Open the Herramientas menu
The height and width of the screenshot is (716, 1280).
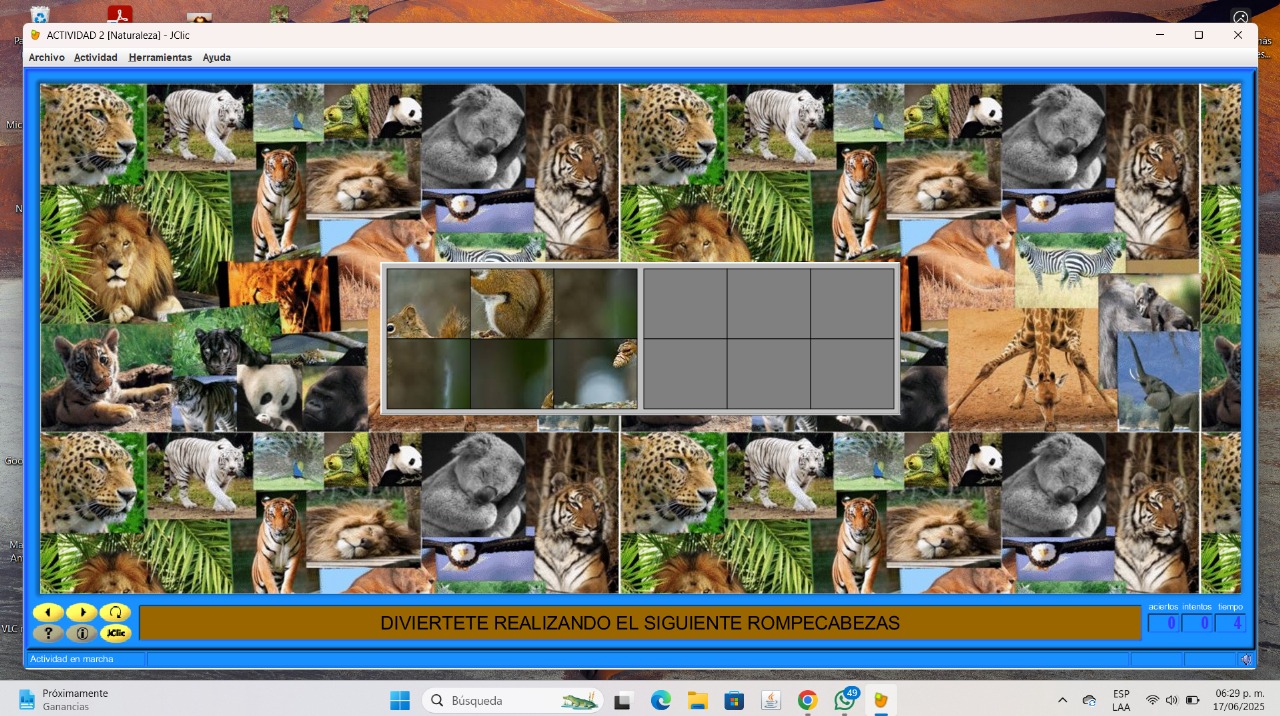(x=160, y=58)
